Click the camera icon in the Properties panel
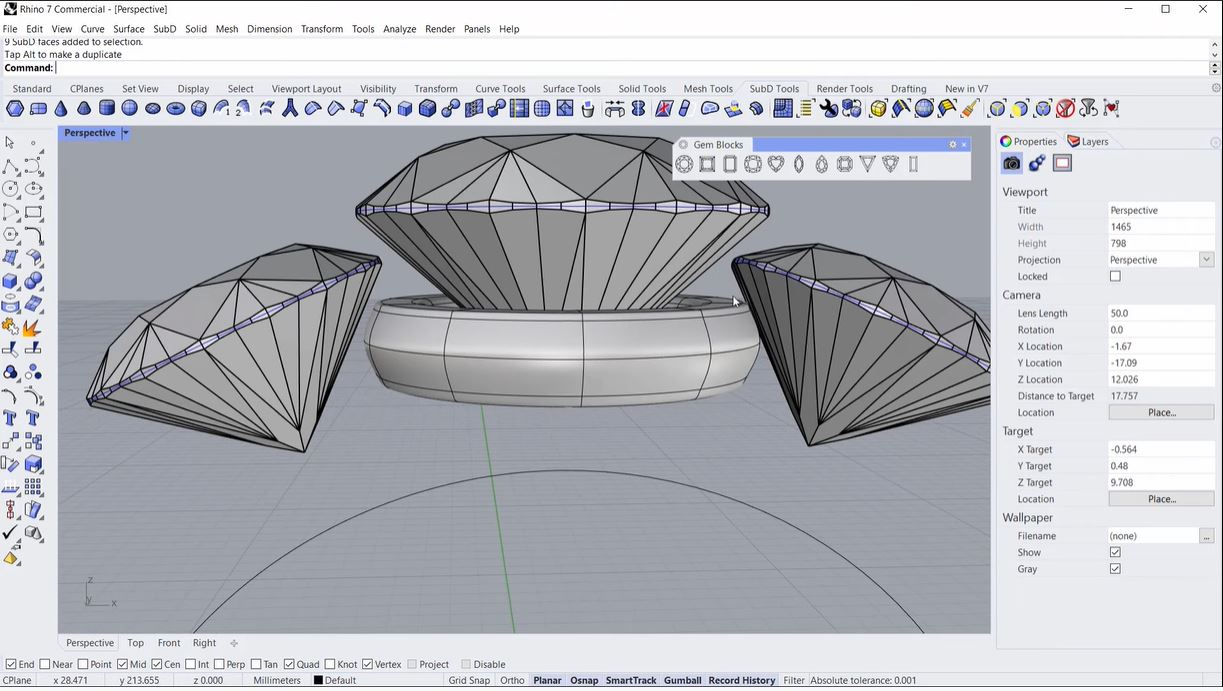The height and width of the screenshot is (691, 1223). (x=1011, y=163)
